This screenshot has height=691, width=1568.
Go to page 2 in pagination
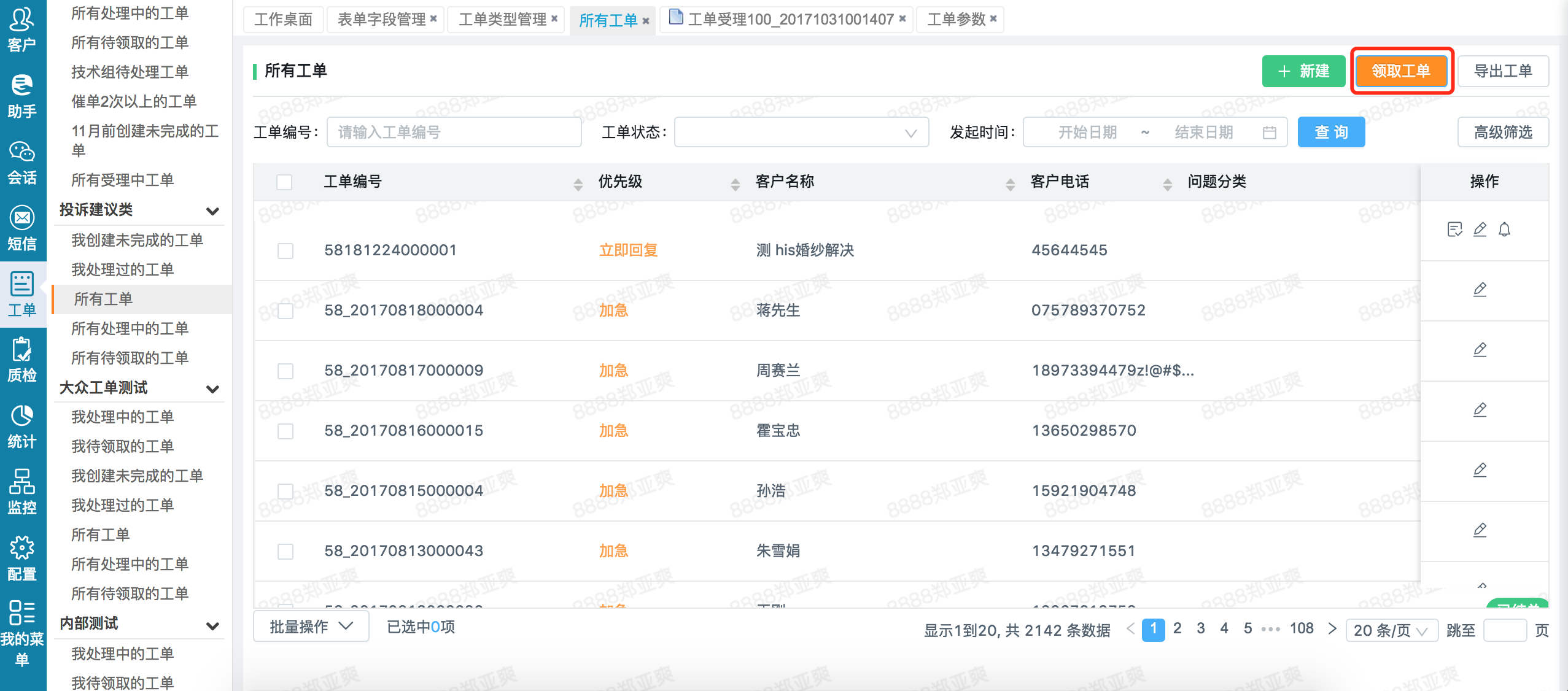[x=1177, y=628]
